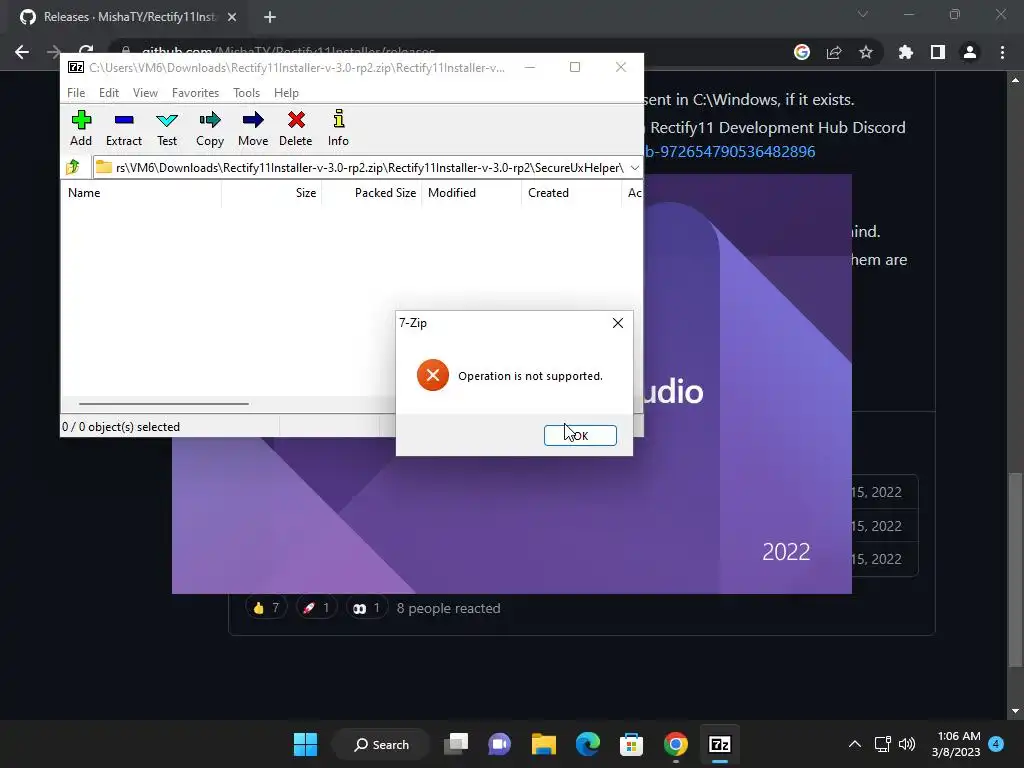
Task: Expand the address path dropdown in 7-Zip
Action: click(x=635, y=168)
